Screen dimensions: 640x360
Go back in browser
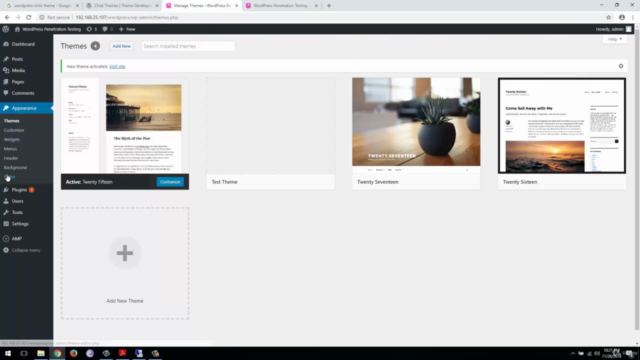pos(7,18)
